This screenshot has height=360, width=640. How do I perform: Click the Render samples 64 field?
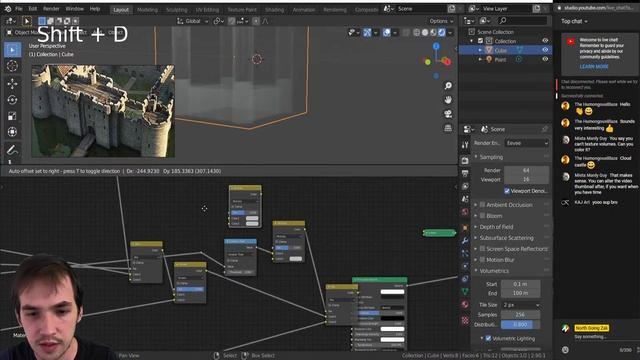(527, 170)
